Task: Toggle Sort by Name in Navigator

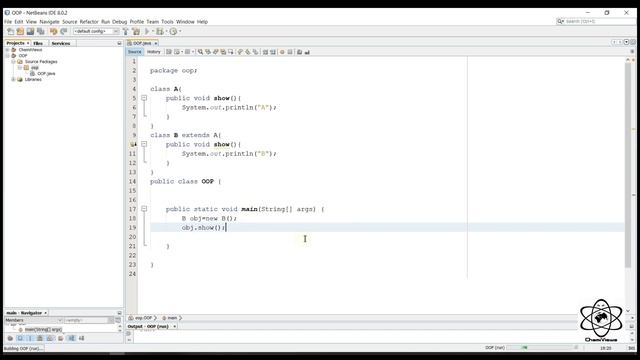Action: 71,338
